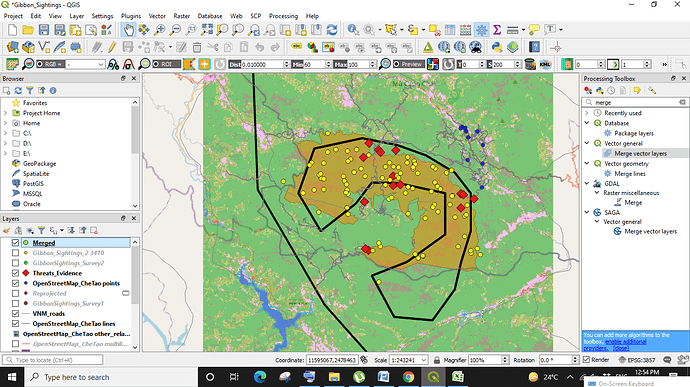The height and width of the screenshot is (387, 690).
Task: Click the Identify Features tool
Action: [352, 30]
